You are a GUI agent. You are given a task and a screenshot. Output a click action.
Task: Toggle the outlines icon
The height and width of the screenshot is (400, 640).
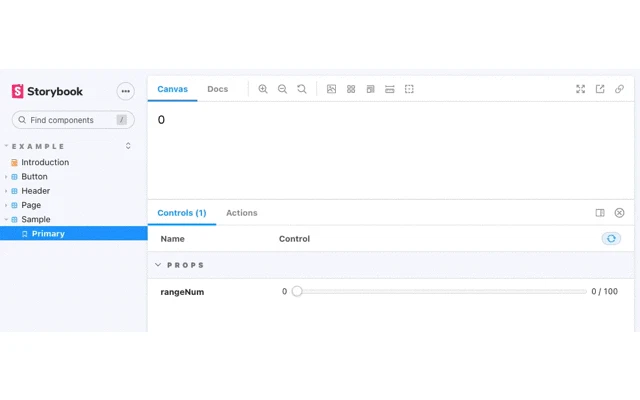pos(409,89)
